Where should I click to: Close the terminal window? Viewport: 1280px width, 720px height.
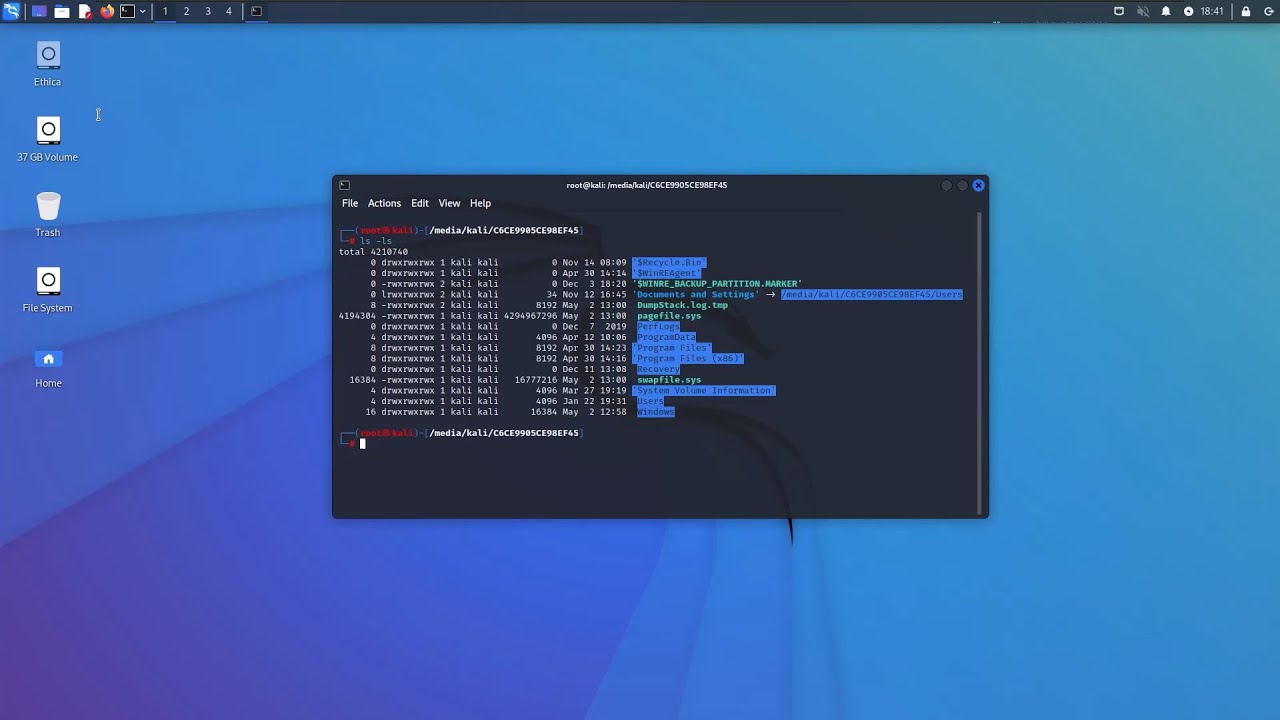coord(979,185)
